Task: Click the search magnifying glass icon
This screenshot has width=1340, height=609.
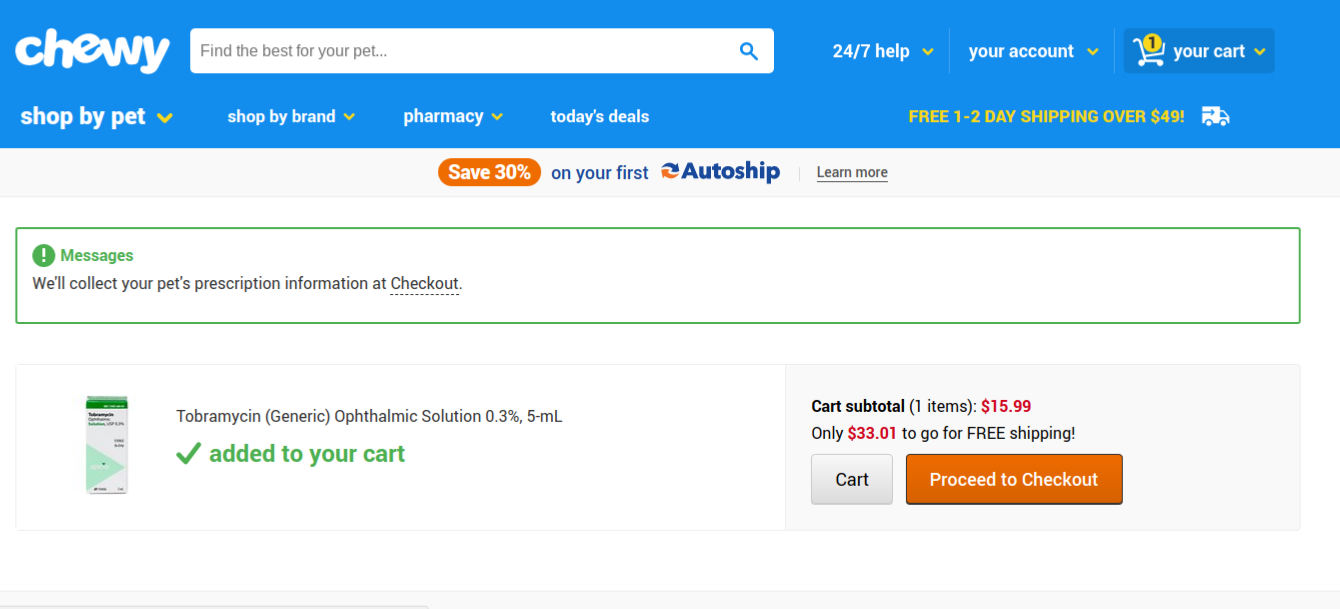Action: tap(748, 50)
